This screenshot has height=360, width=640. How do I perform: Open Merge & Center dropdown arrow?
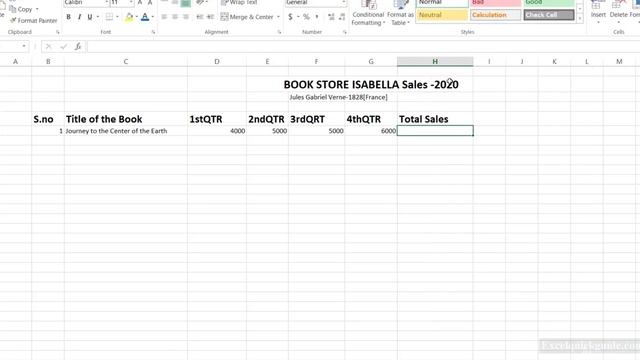coord(278,17)
